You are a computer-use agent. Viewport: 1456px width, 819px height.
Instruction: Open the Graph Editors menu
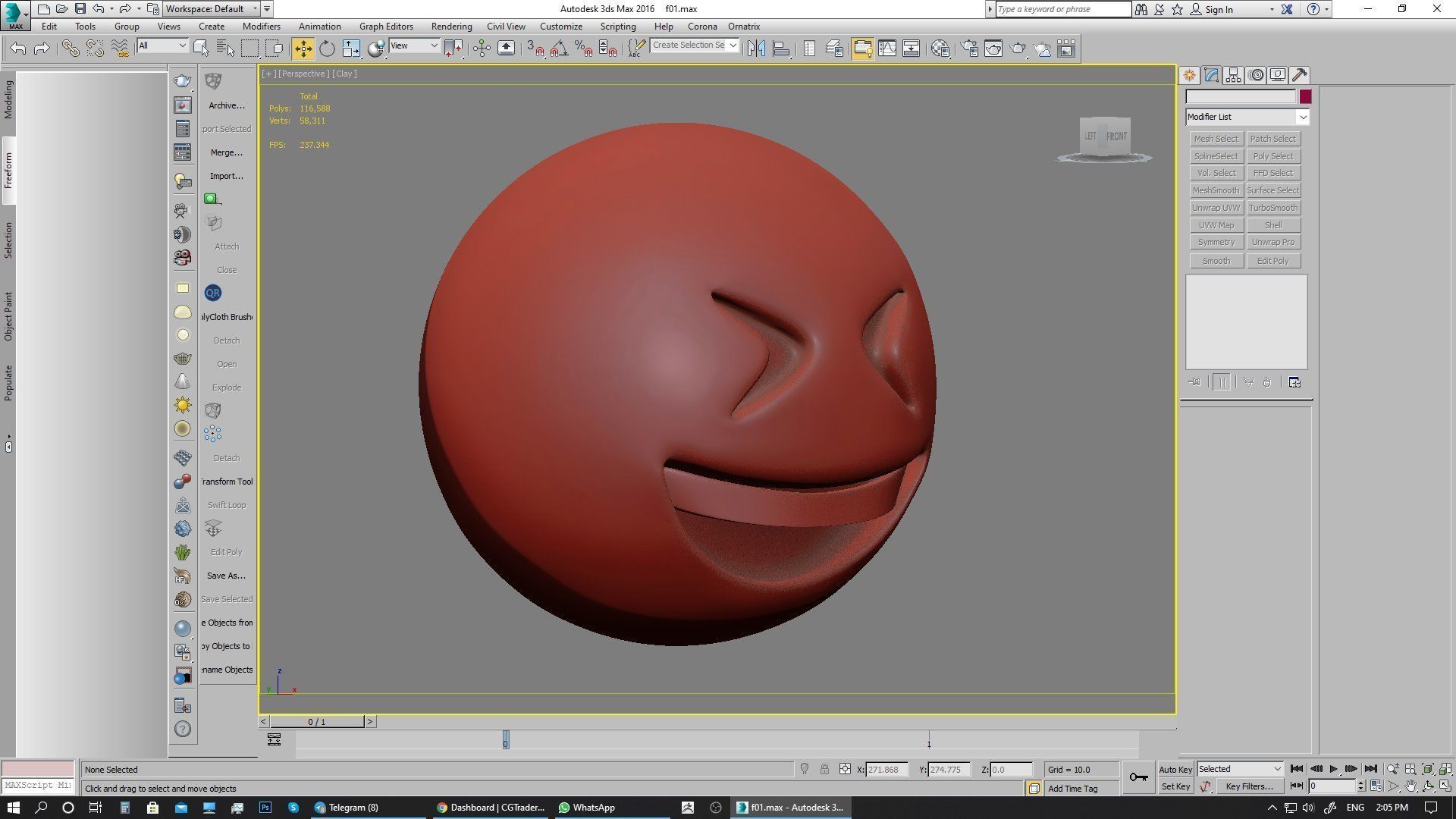coord(386,27)
